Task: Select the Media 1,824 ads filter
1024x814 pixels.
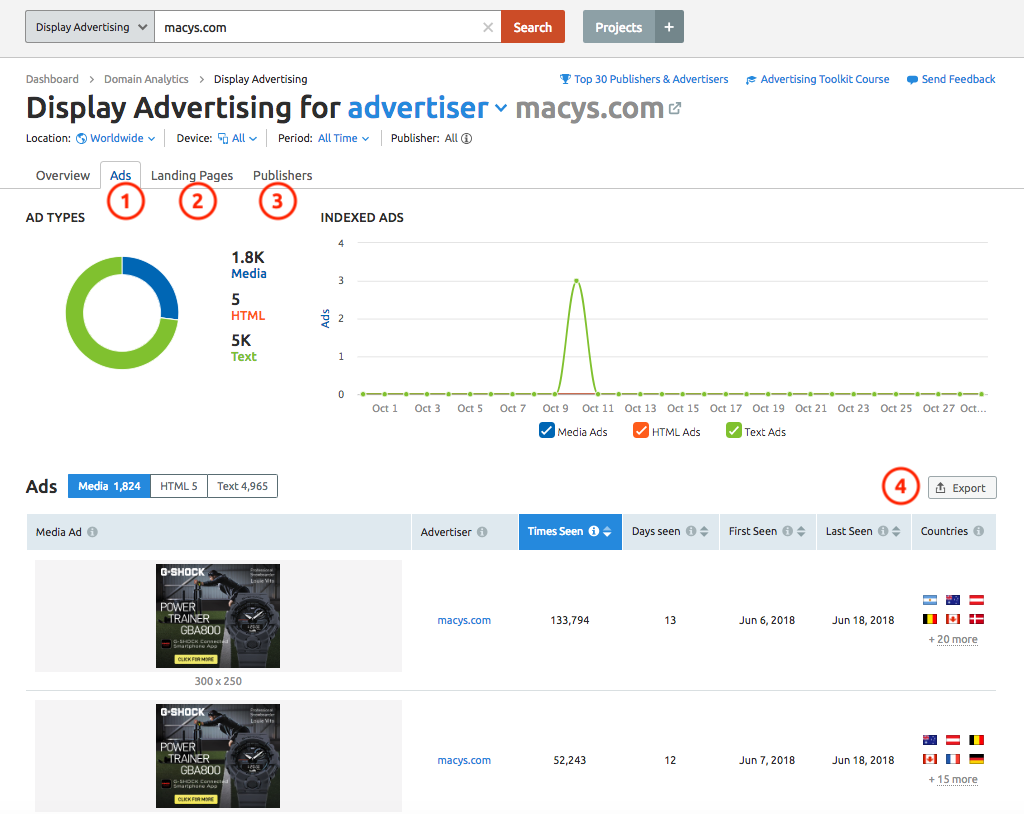Action: point(109,486)
